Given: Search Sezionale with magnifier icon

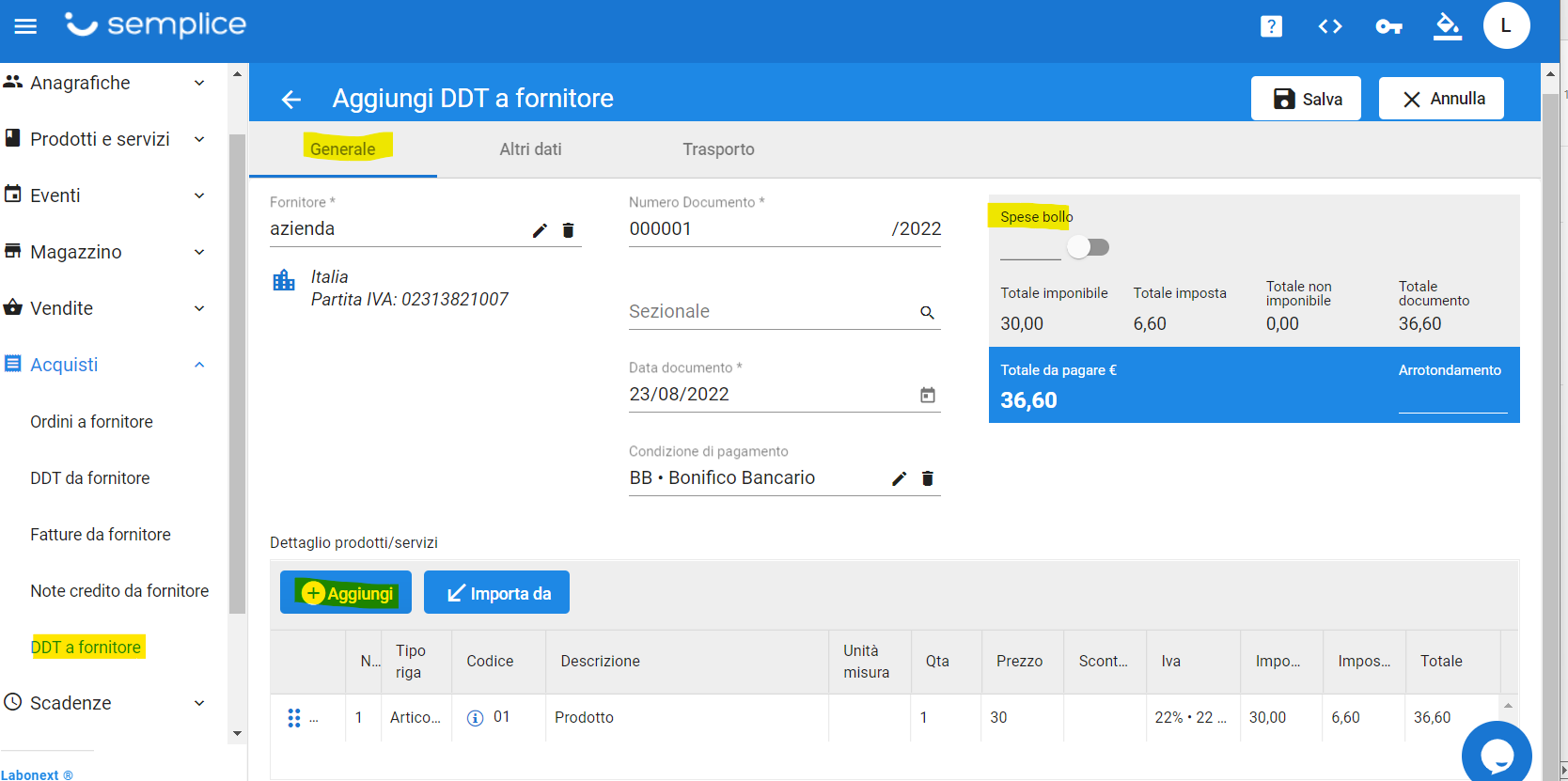Looking at the screenshot, I should tap(927, 312).
